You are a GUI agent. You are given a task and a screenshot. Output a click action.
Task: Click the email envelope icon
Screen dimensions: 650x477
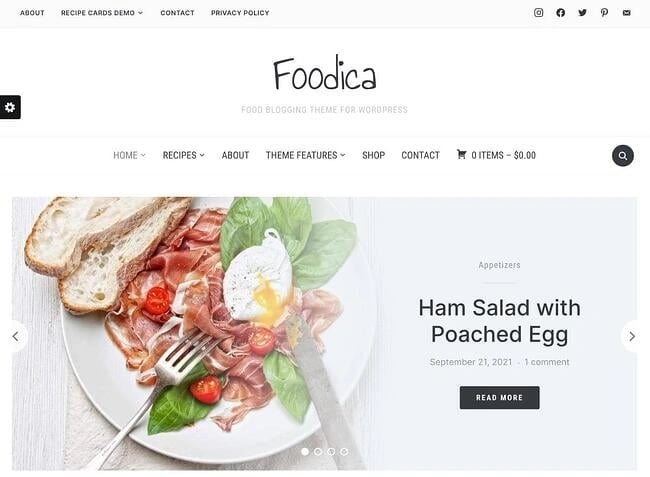pos(626,13)
